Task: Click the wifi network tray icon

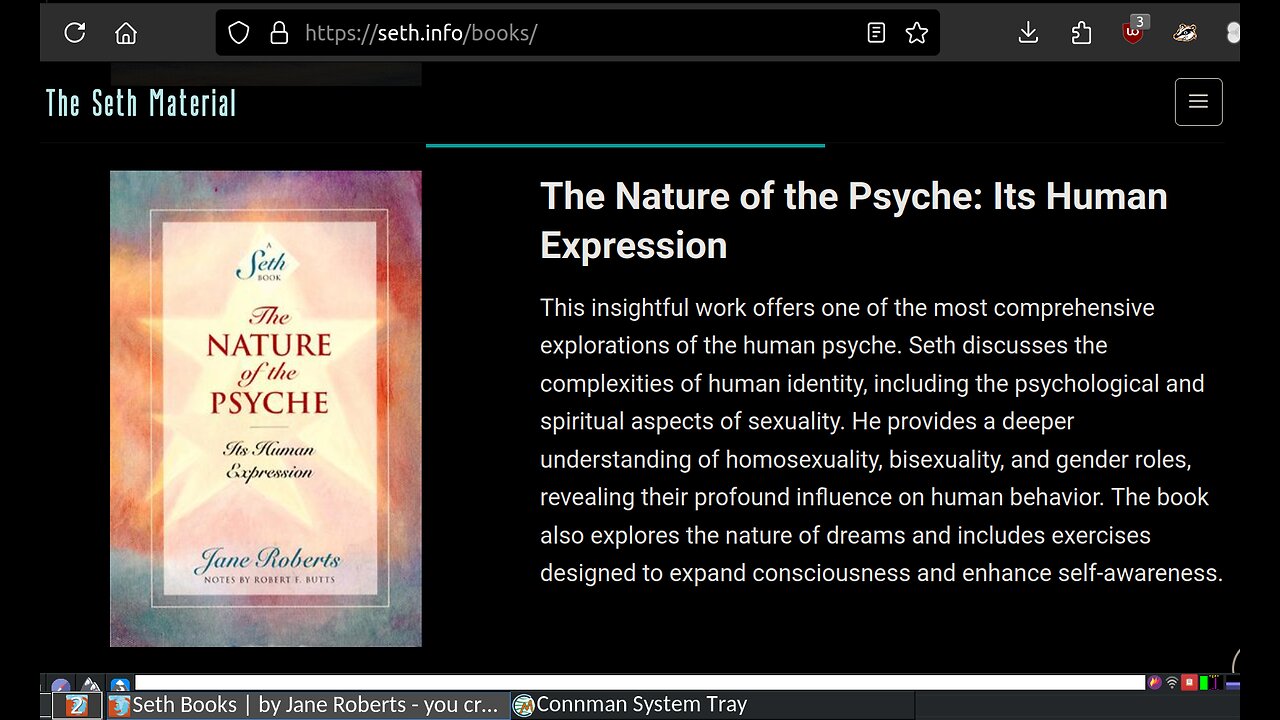Action: point(1172,683)
